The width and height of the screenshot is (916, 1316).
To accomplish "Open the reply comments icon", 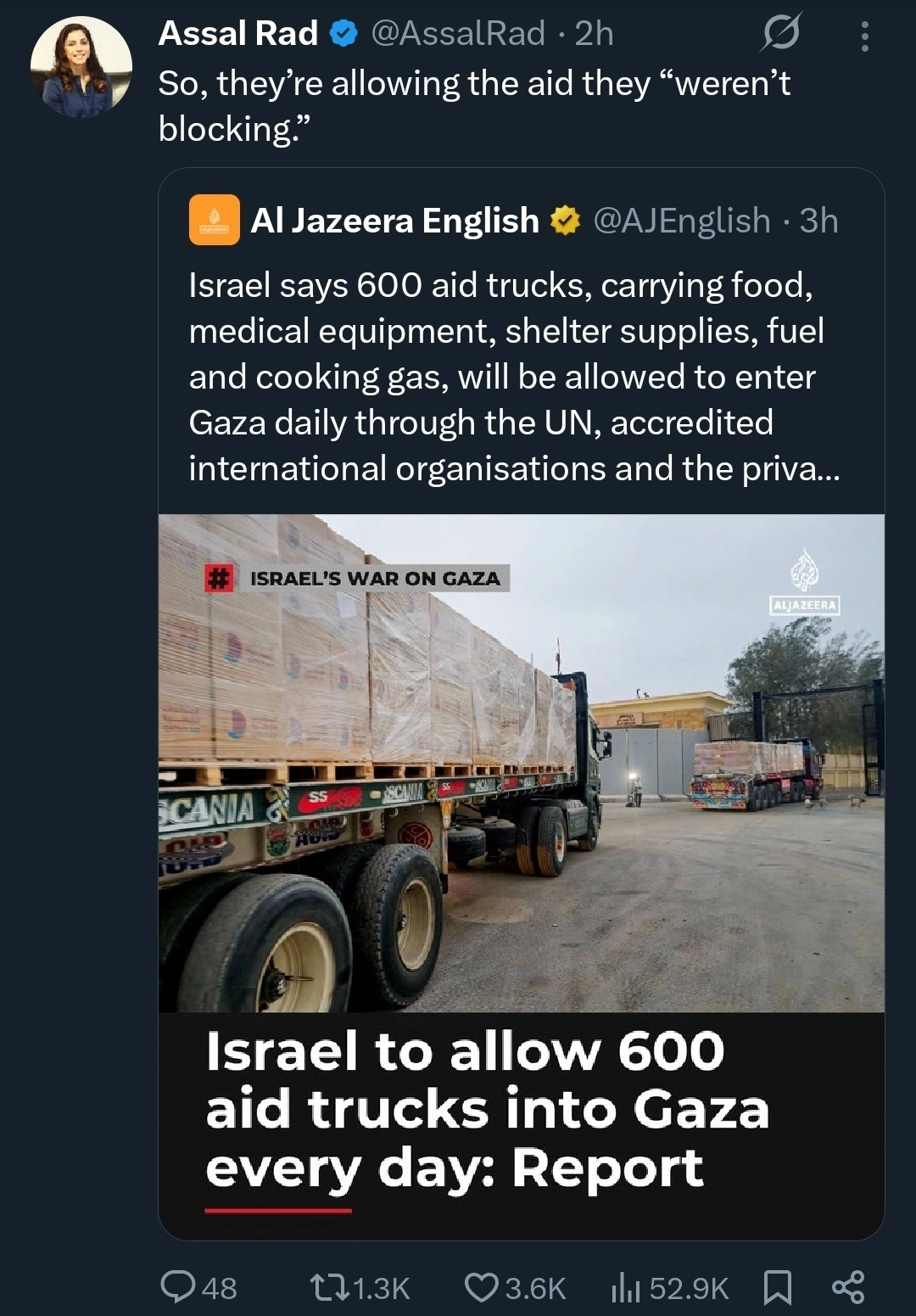I will click(x=178, y=1287).
